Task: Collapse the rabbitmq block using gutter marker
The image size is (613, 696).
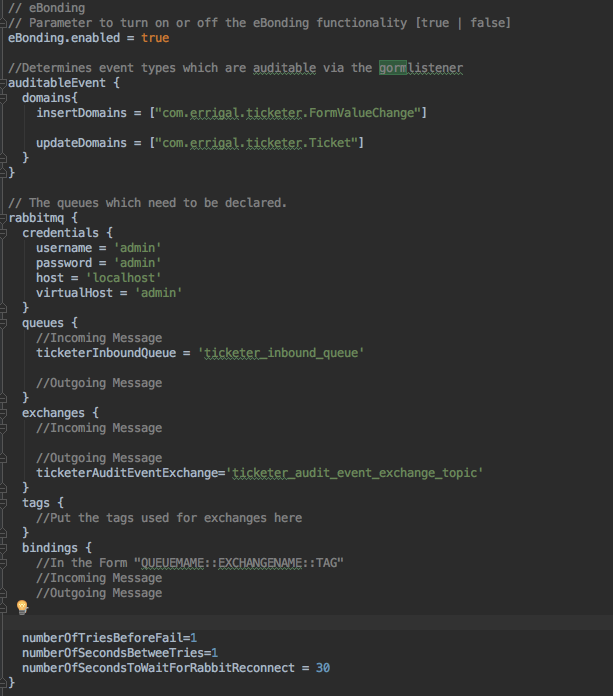Action: point(4,217)
